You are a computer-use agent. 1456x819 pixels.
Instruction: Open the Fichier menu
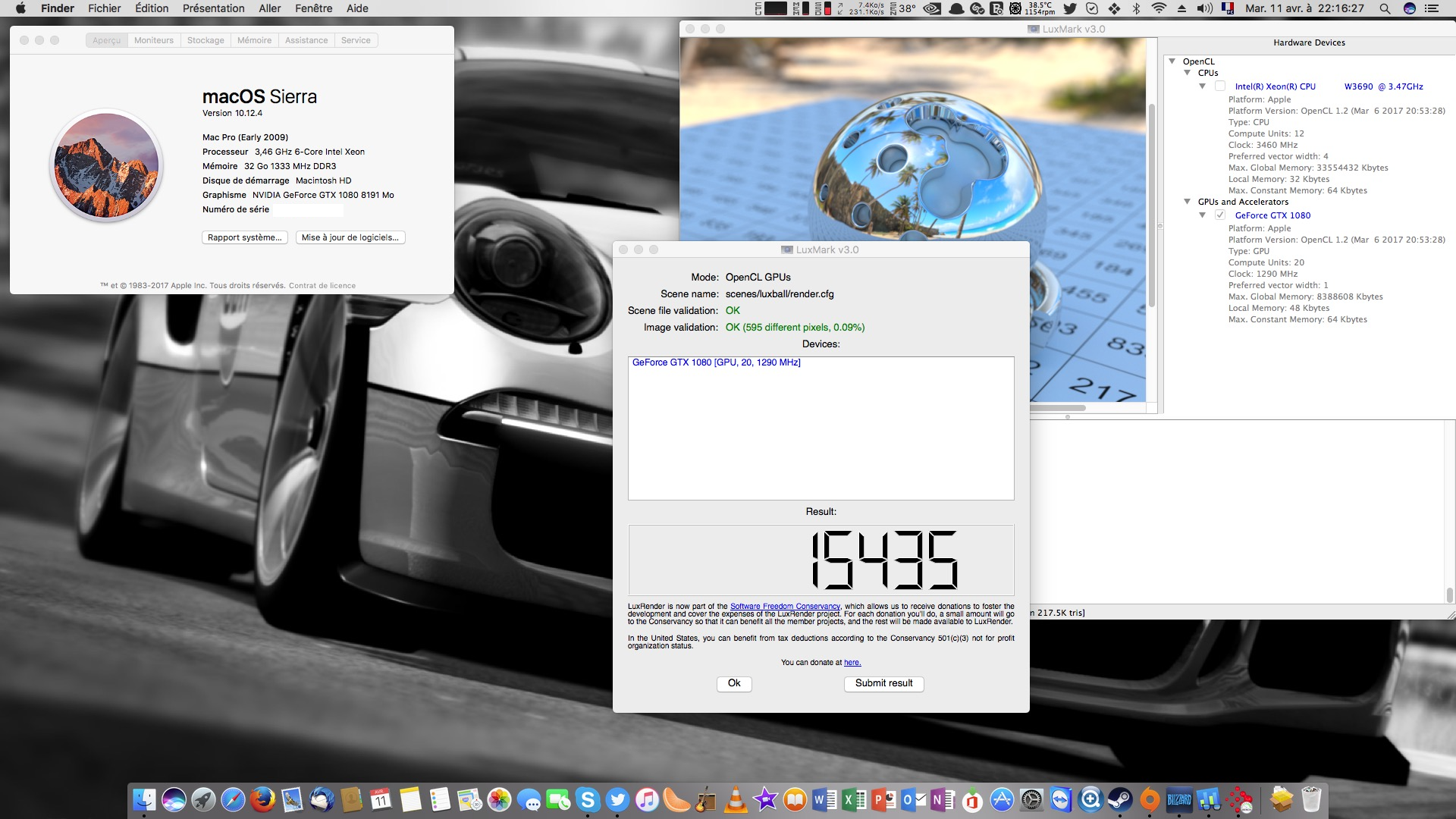tap(104, 8)
